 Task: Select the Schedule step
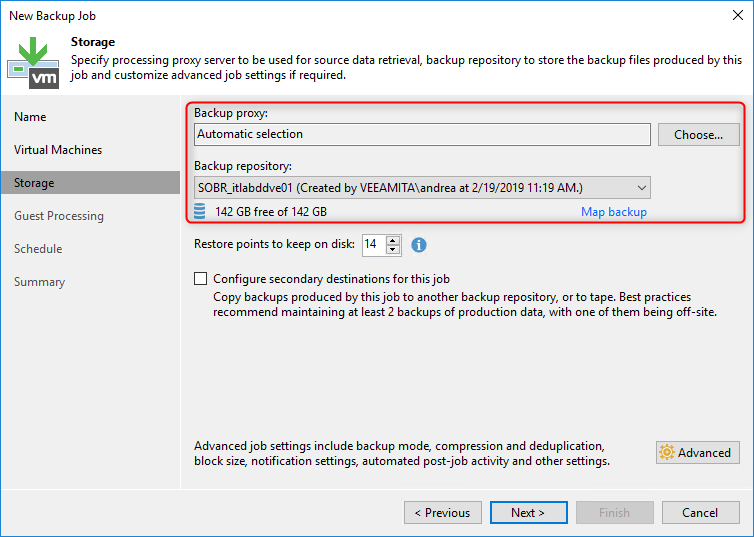(x=38, y=249)
